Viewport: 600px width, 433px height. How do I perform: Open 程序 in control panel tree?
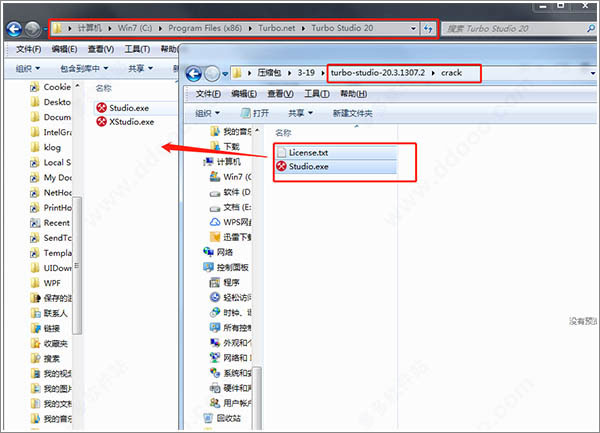click(x=225, y=283)
